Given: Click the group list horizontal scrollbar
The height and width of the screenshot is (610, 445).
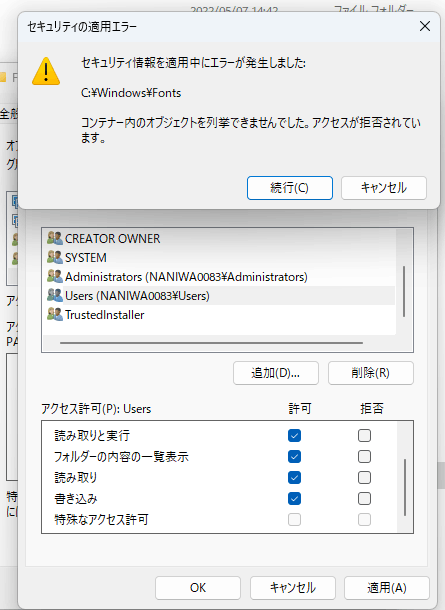Looking at the screenshot, I should click(x=211, y=343).
